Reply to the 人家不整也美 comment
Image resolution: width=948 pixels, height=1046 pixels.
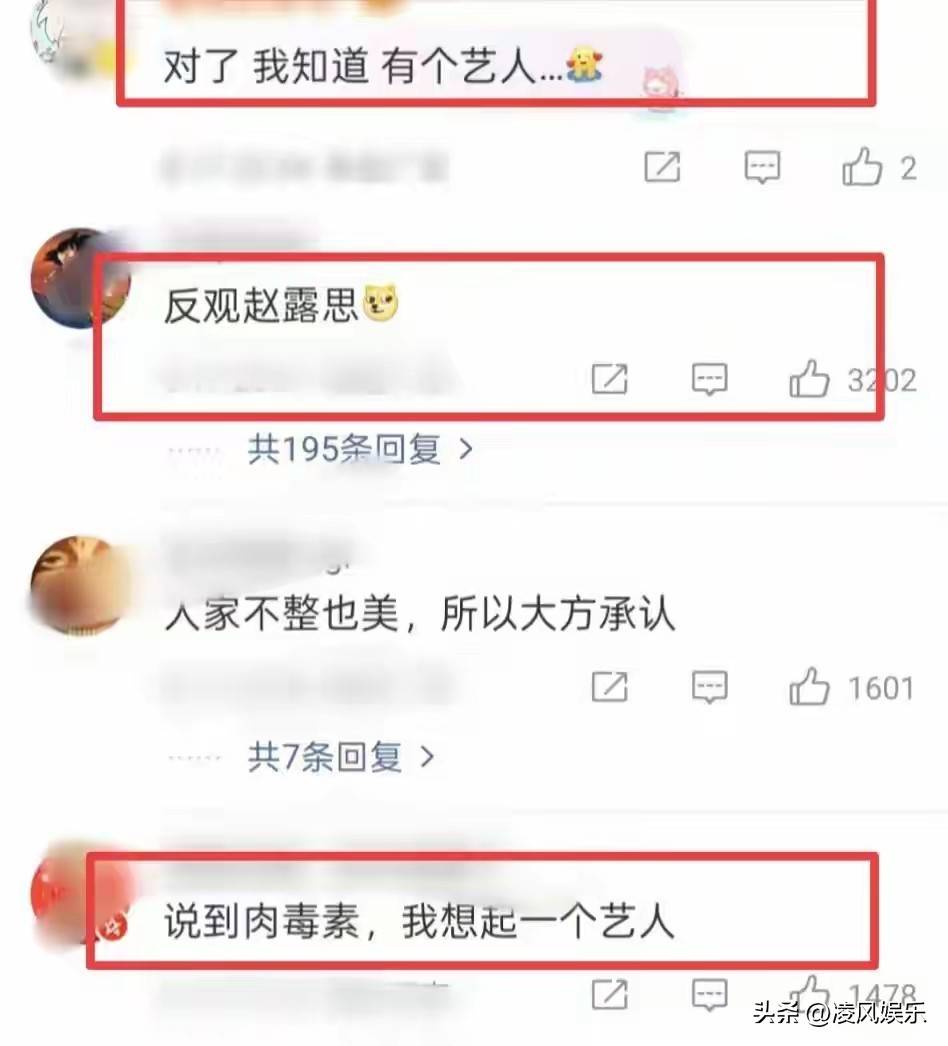(709, 686)
